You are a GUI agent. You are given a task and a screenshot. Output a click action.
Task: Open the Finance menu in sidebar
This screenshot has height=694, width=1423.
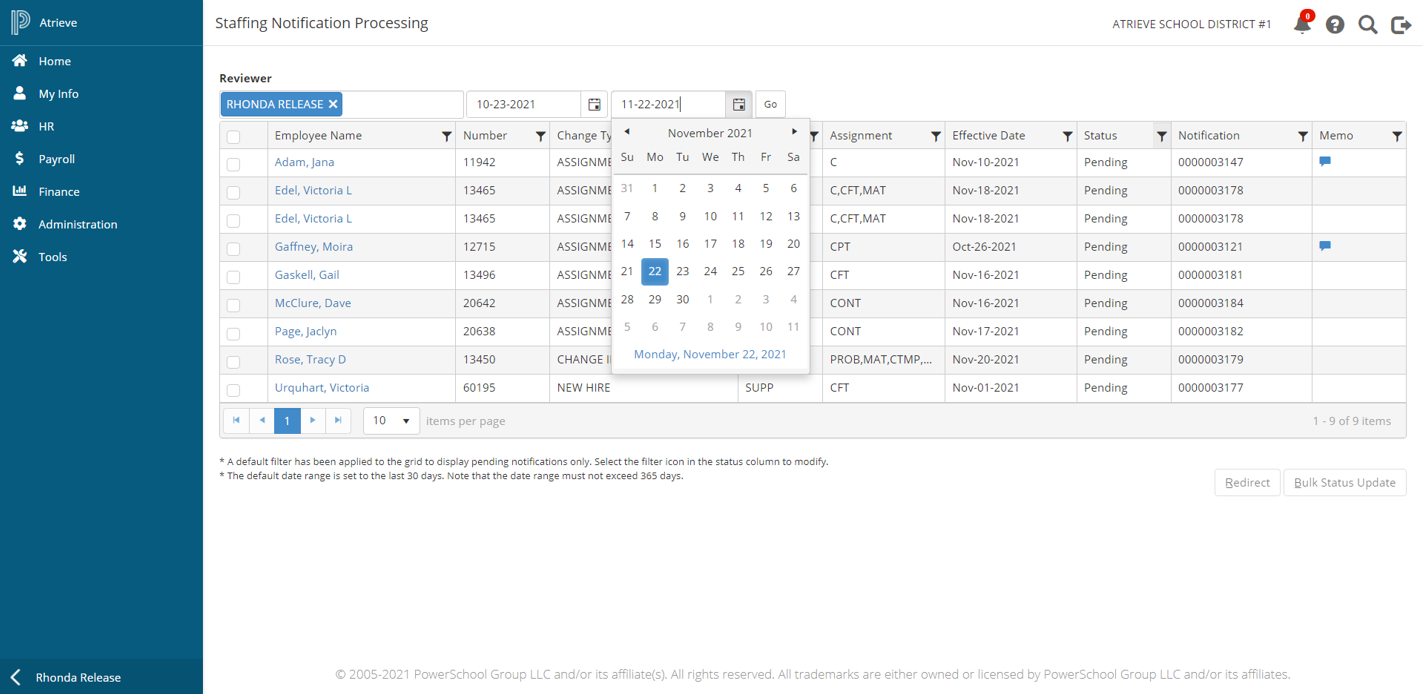pos(58,192)
